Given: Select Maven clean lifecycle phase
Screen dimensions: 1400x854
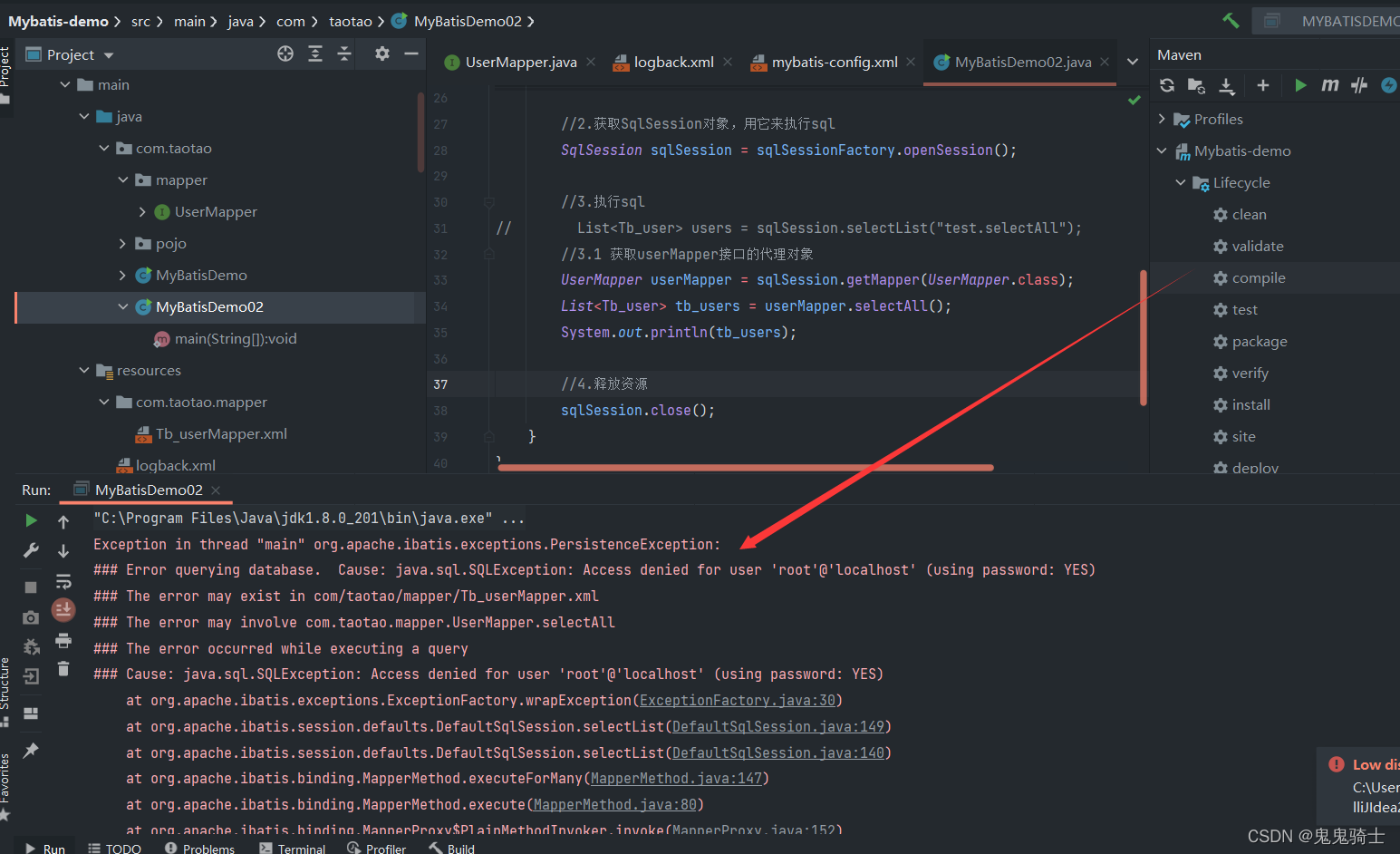Looking at the screenshot, I should 1249,214.
